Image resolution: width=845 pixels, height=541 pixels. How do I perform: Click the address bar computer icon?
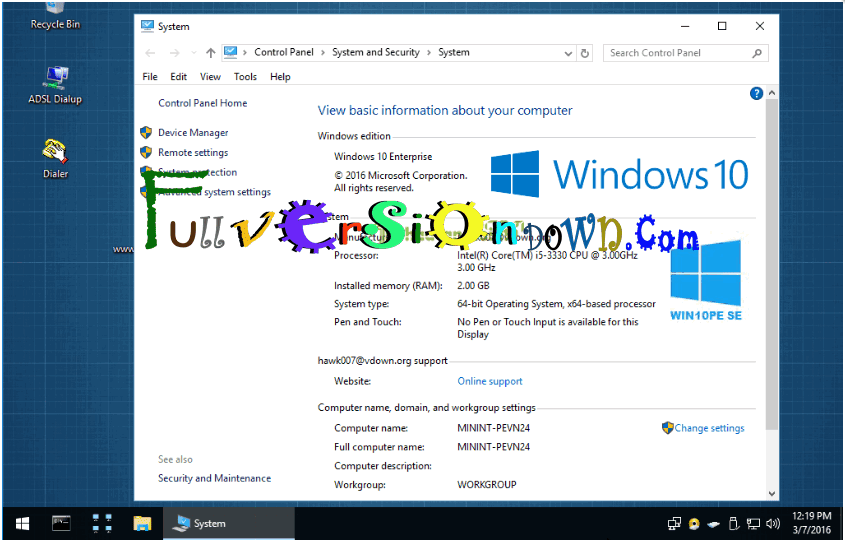(x=230, y=52)
